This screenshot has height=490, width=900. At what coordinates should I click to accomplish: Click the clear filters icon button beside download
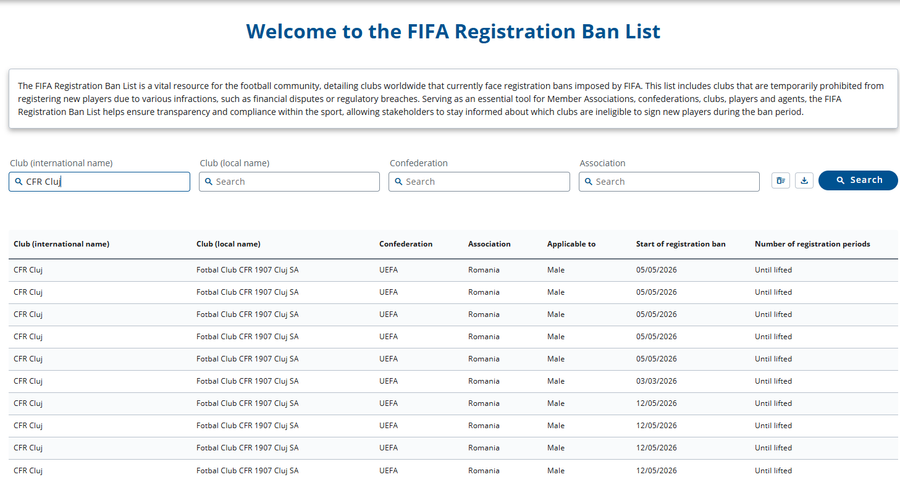coord(781,181)
